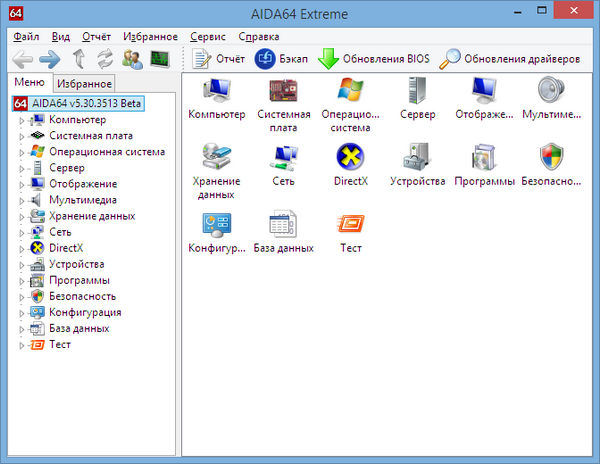Switch to the Избранное tab
This screenshot has width=600, height=464.
84,84
